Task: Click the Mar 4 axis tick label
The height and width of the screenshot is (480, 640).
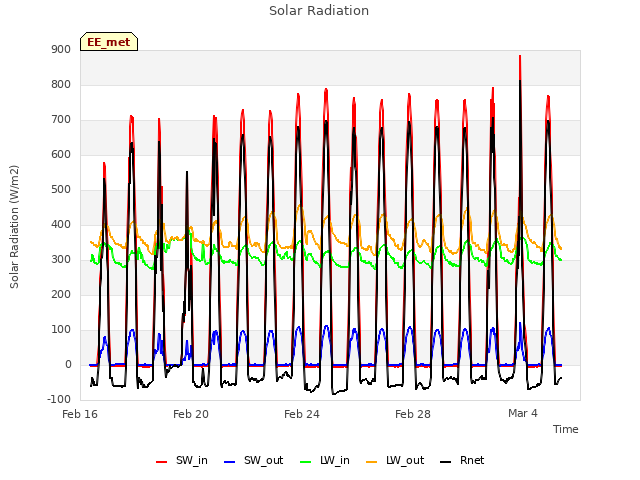Action: (523, 413)
